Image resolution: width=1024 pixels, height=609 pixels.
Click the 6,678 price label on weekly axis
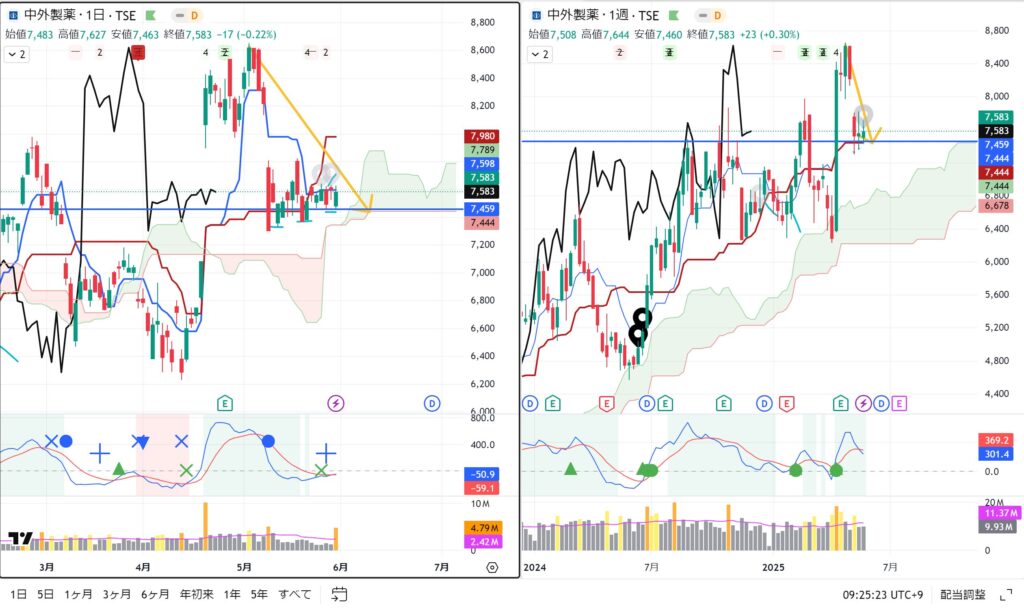tap(997, 206)
